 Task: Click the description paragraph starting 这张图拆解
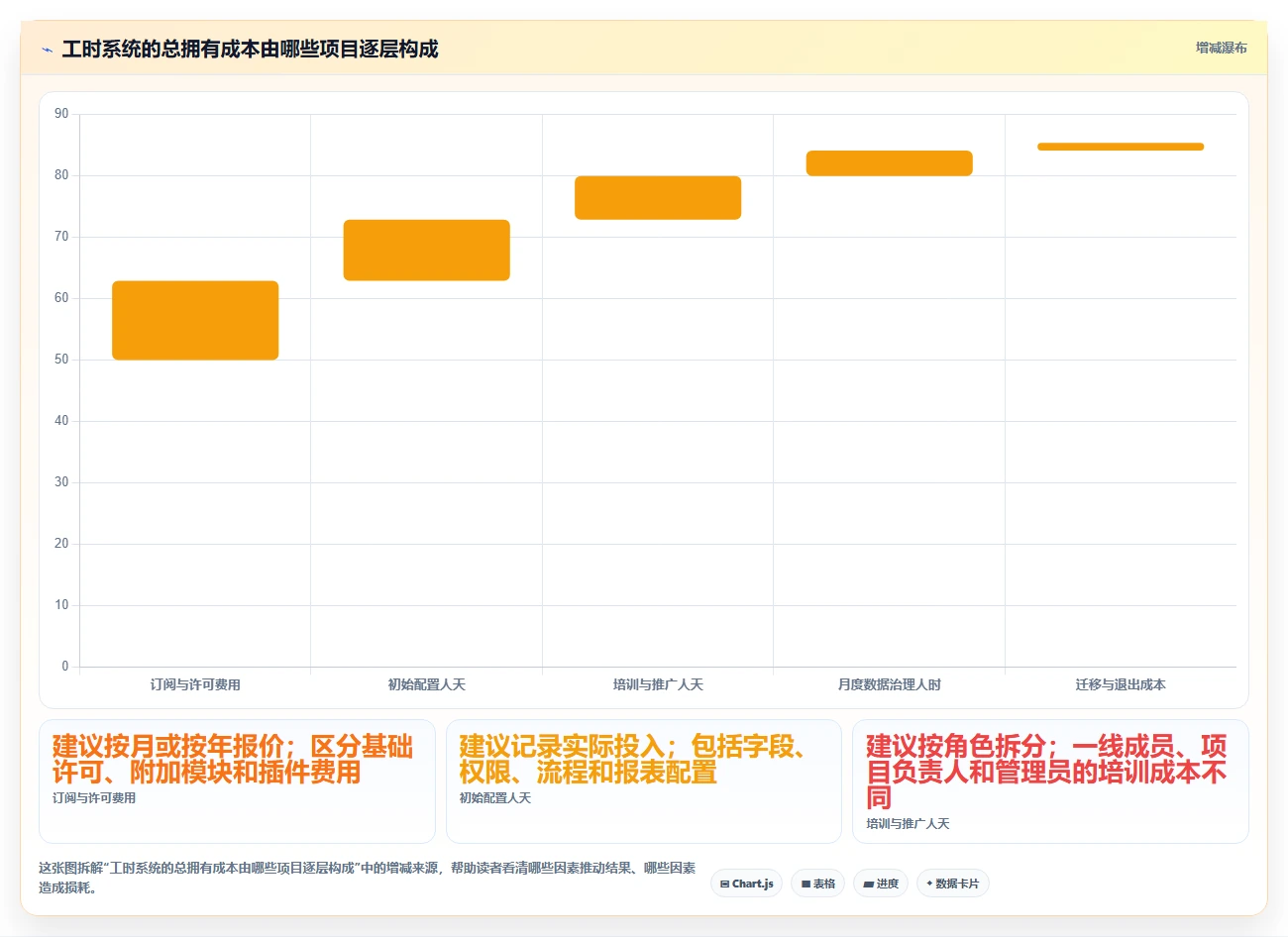(368, 878)
